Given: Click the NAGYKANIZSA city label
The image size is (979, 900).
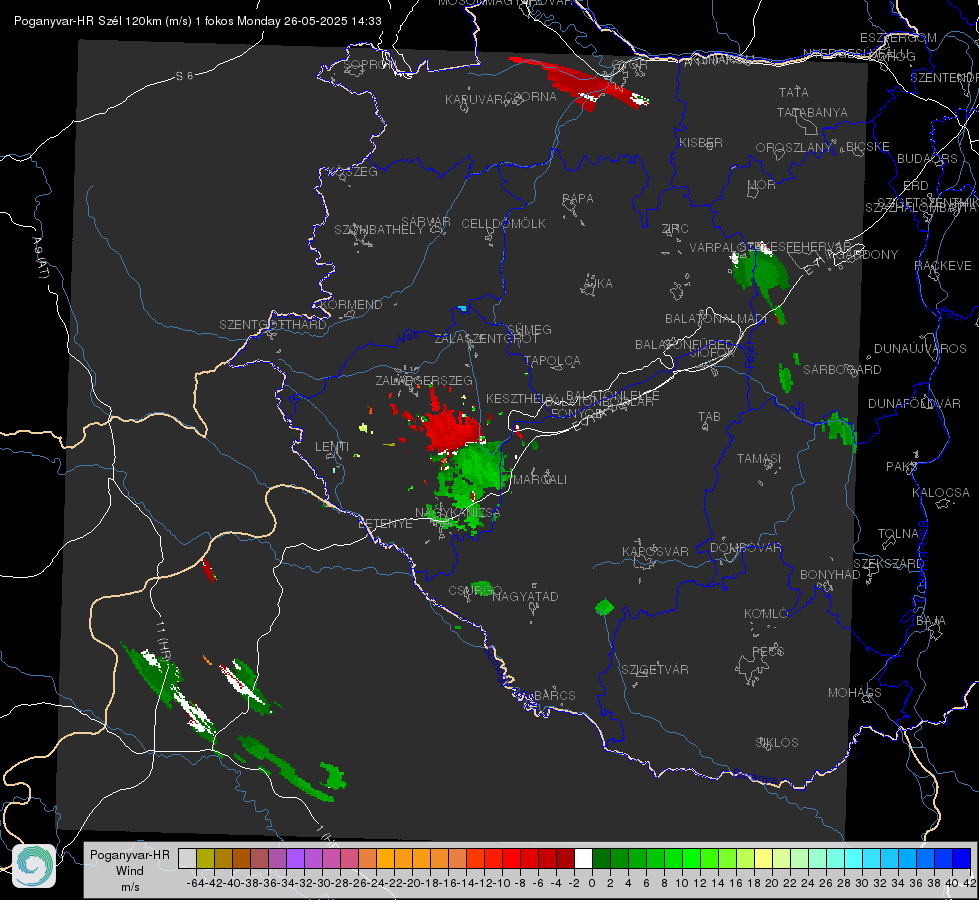Looking at the screenshot, I should 458,513.
